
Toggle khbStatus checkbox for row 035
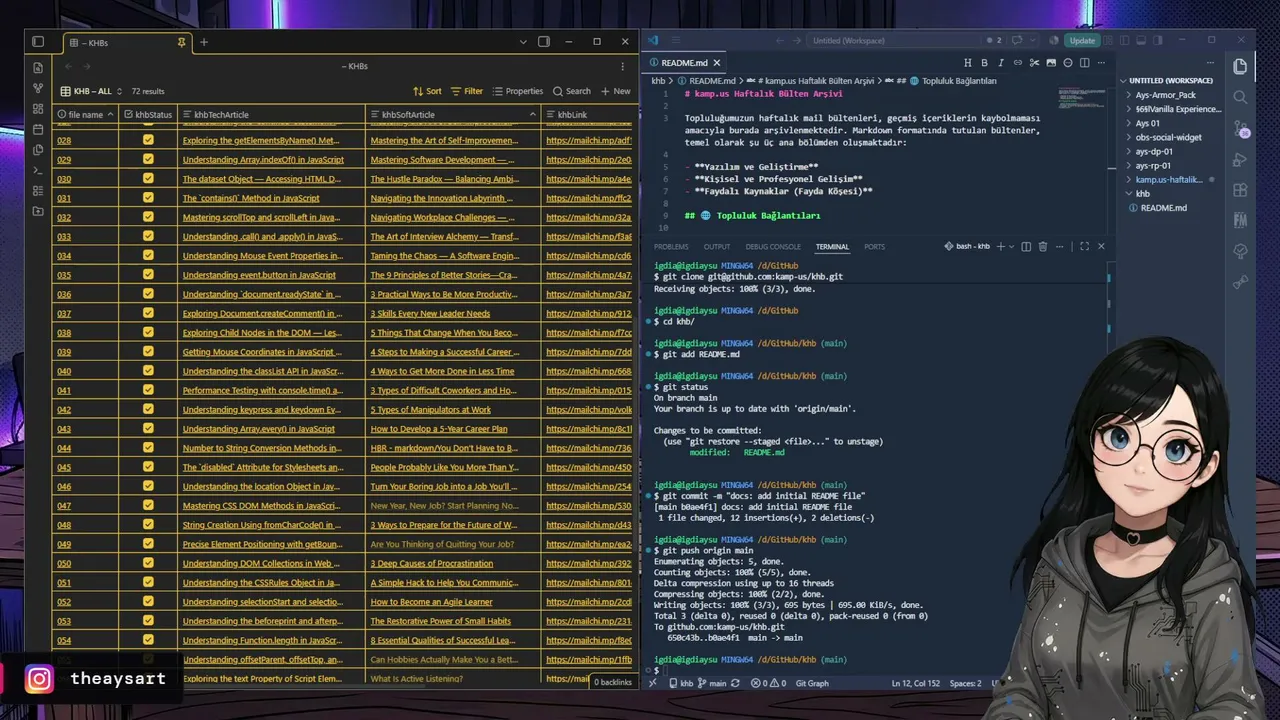coord(148,275)
